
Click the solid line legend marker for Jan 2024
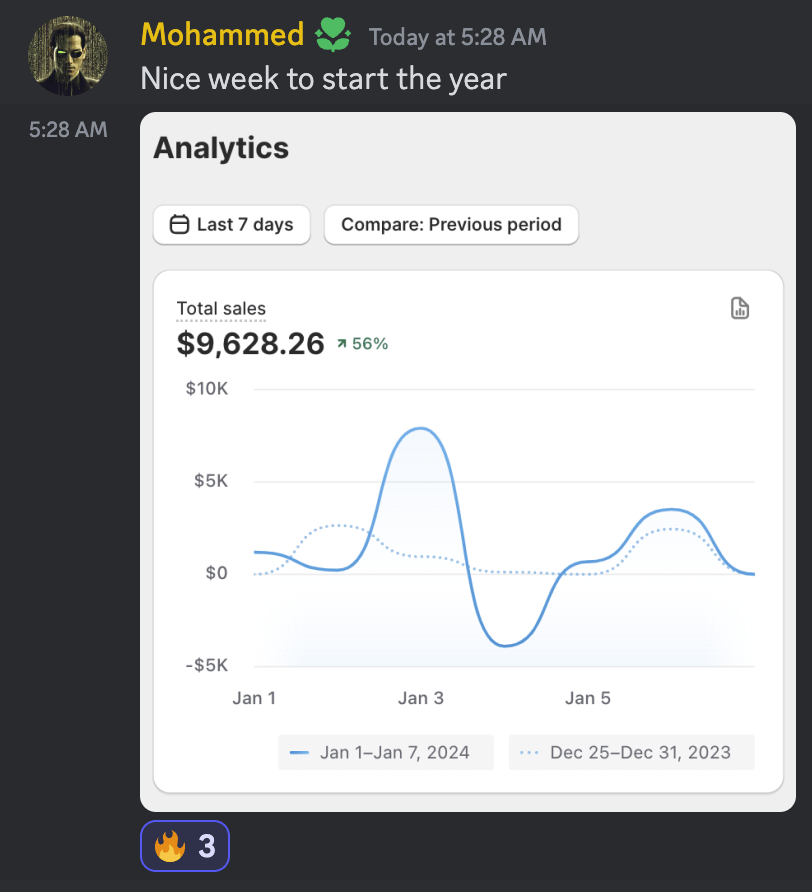pyautogui.click(x=299, y=753)
